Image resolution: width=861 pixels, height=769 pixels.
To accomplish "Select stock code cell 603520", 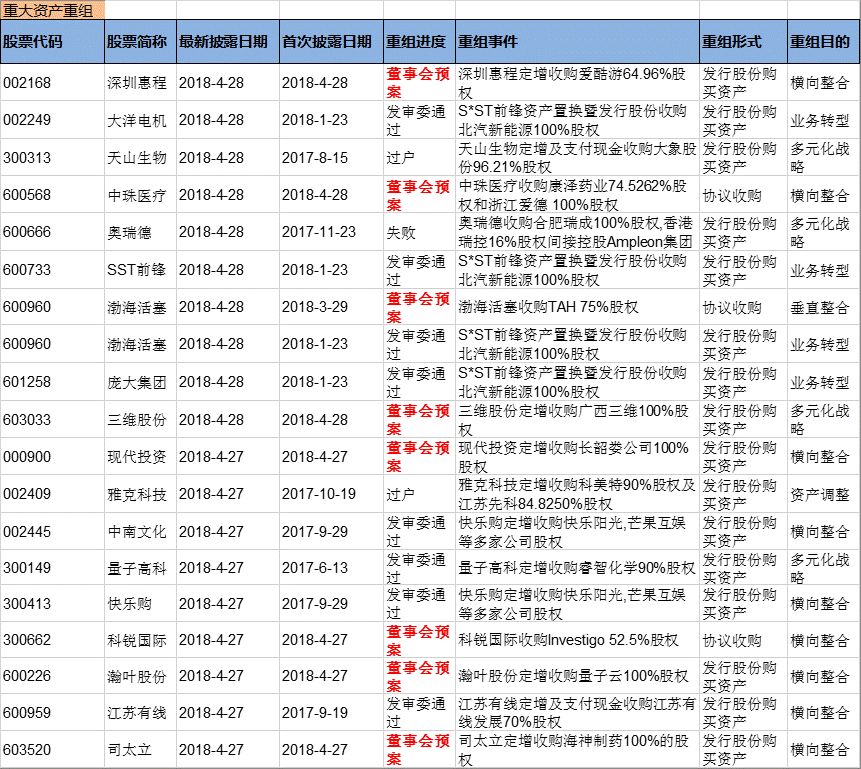I will point(52,750).
